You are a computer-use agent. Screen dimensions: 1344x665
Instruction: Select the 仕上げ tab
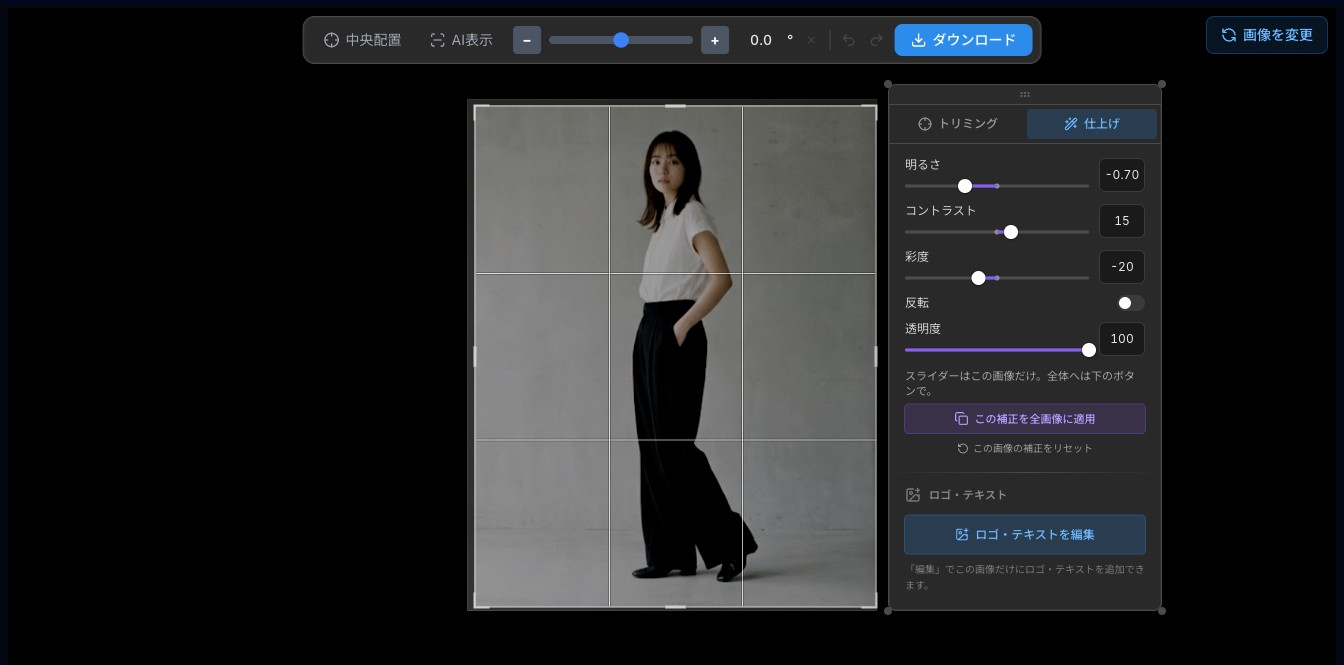[1092, 124]
